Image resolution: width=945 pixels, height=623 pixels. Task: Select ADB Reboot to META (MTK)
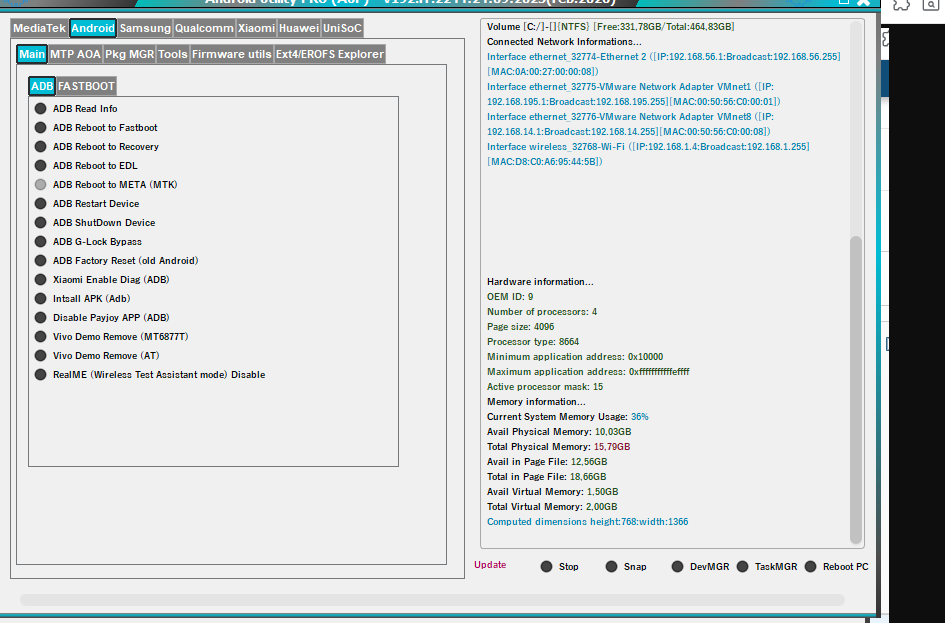106,184
